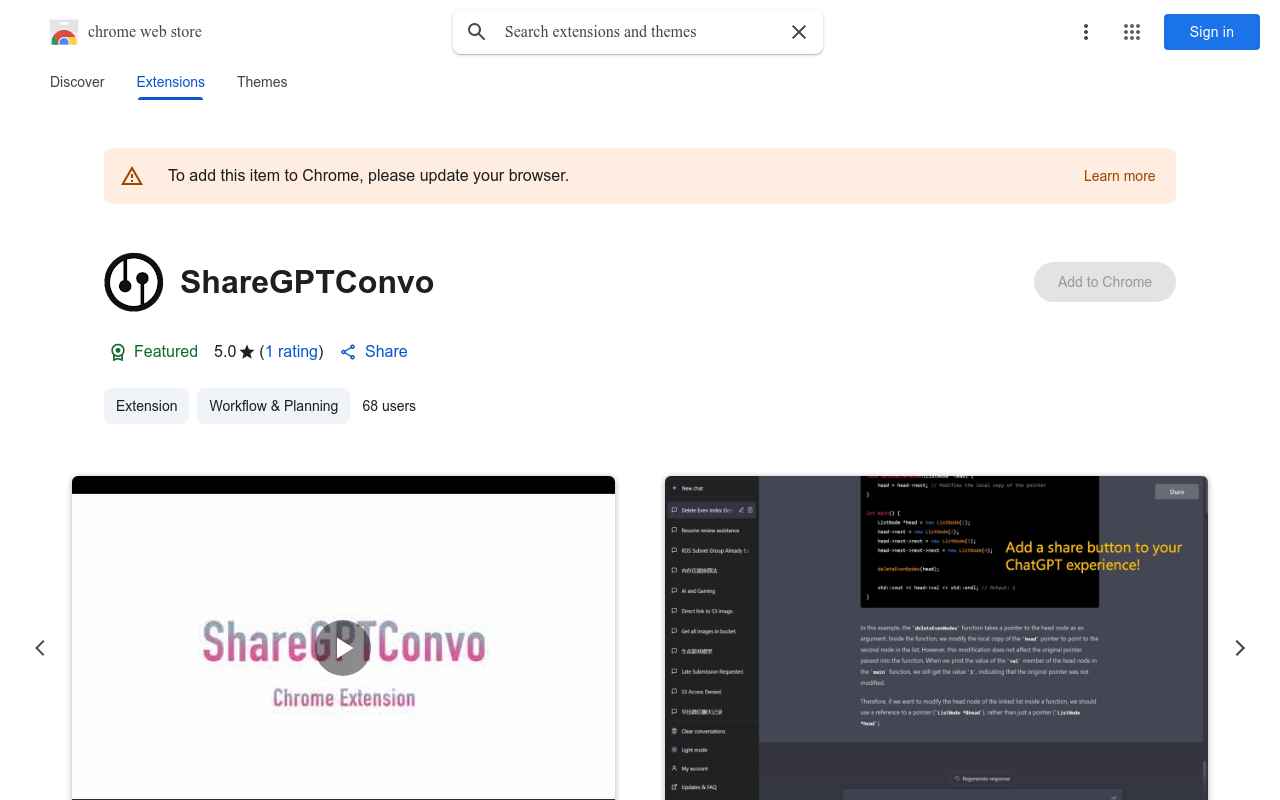
Task: Go to previous screenshot with the left chevron
Action: coord(40,648)
